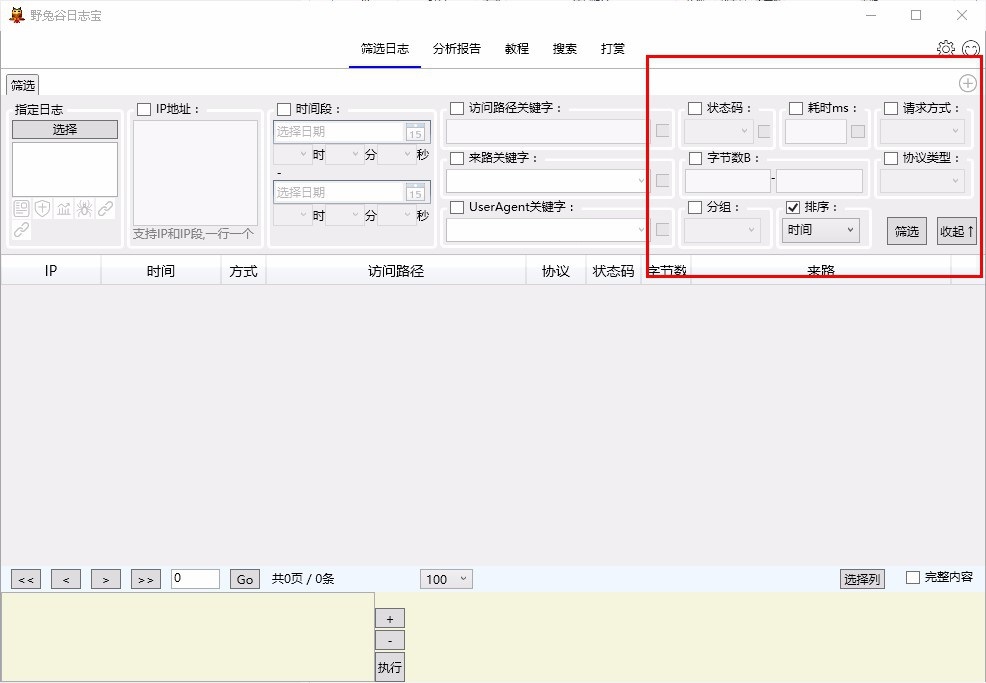Open the page size dropdown showing 100
Image resolution: width=986 pixels, height=683 pixels.
(x=446, y=579)
